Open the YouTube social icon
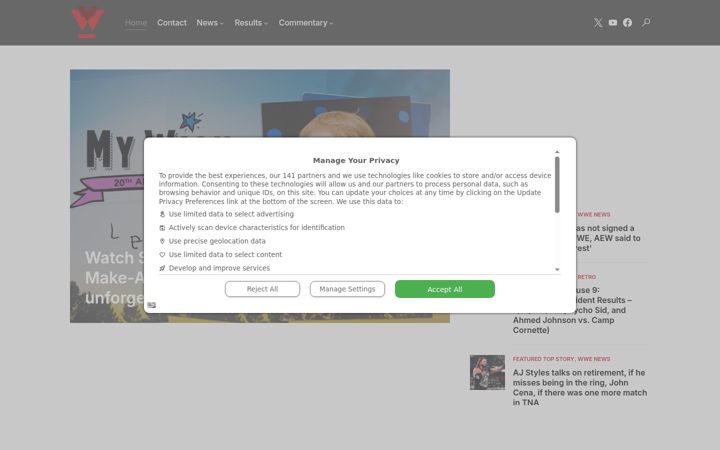Viewport: 720px width, 450px height. [613, 22]
